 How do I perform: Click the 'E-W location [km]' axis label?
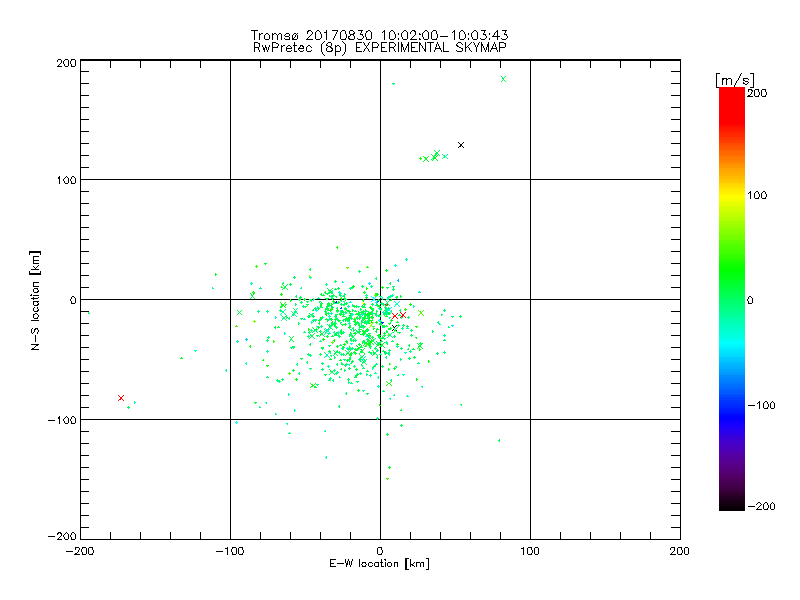click(x=379, y=563)
